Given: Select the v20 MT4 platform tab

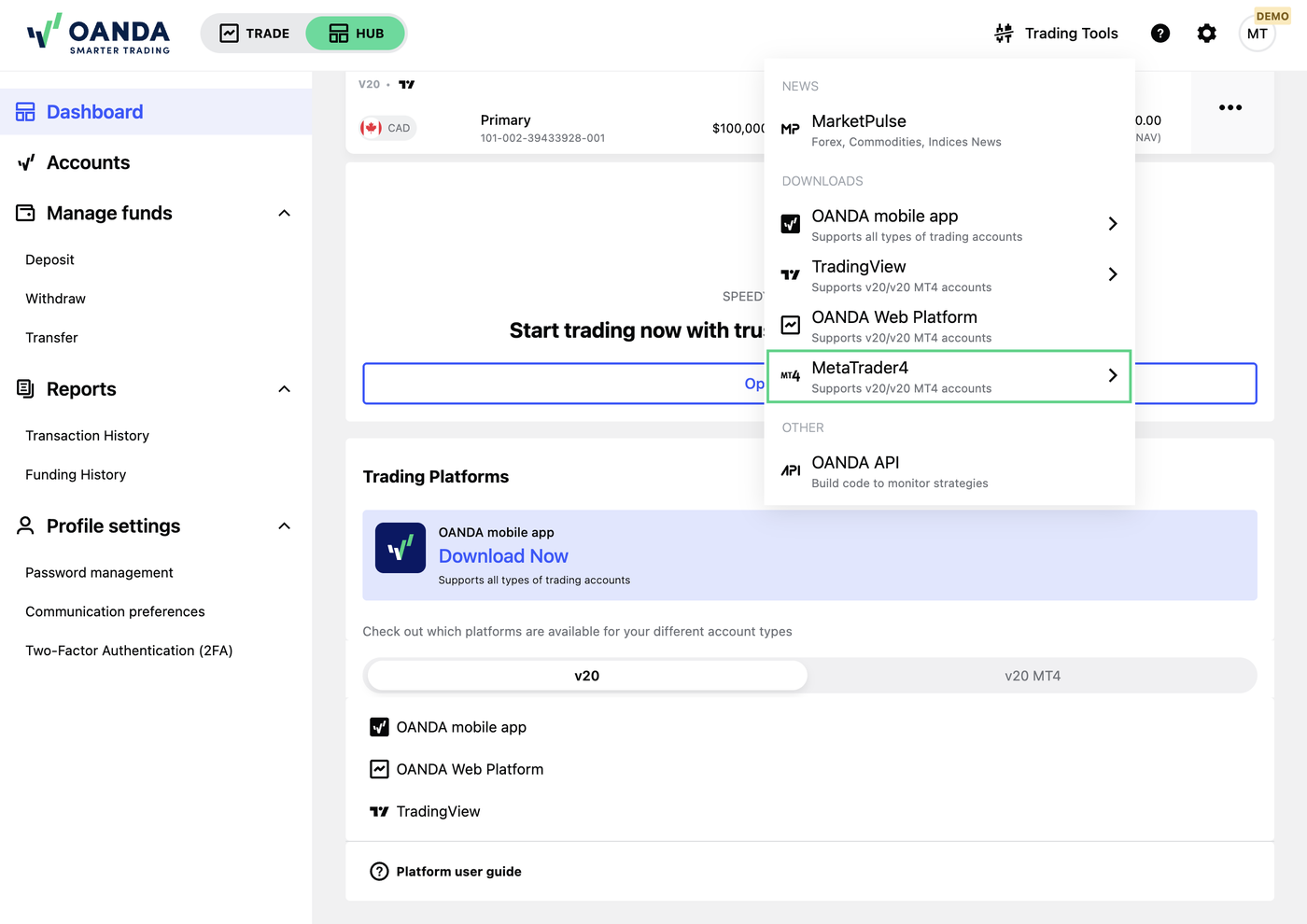Looking at the screenshot, I should [x=1033, y=676].
